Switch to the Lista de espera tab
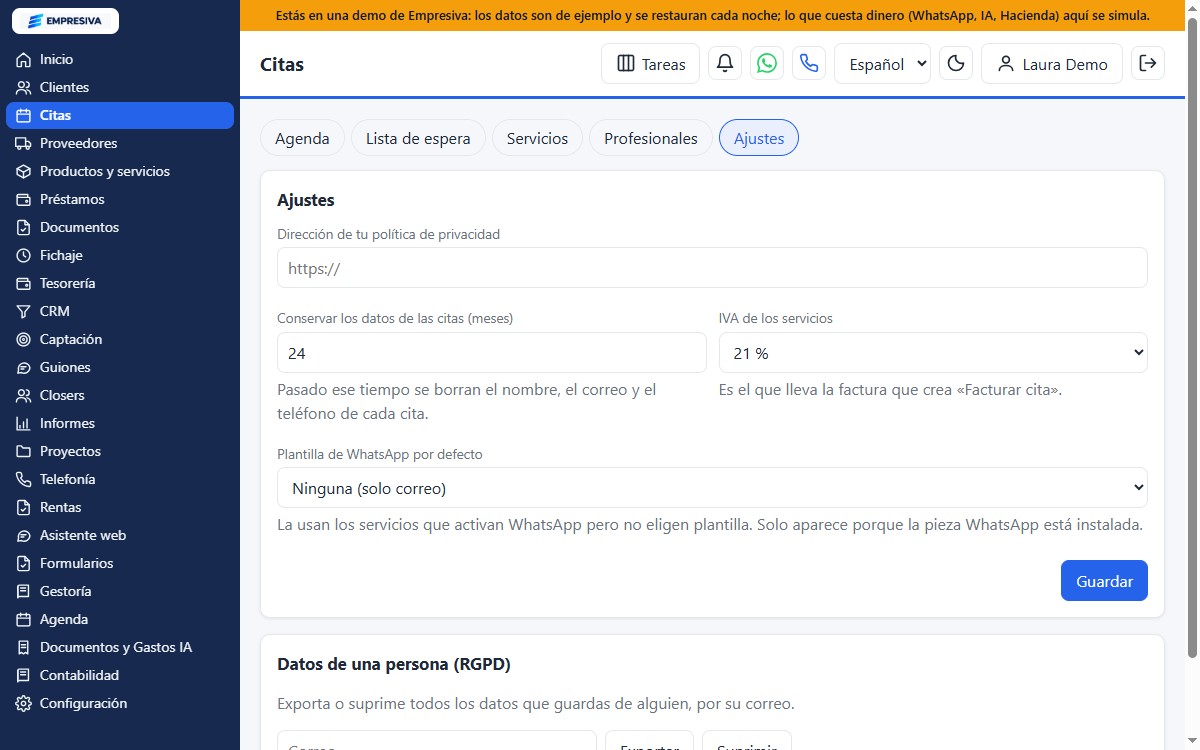 click(418, 138)
